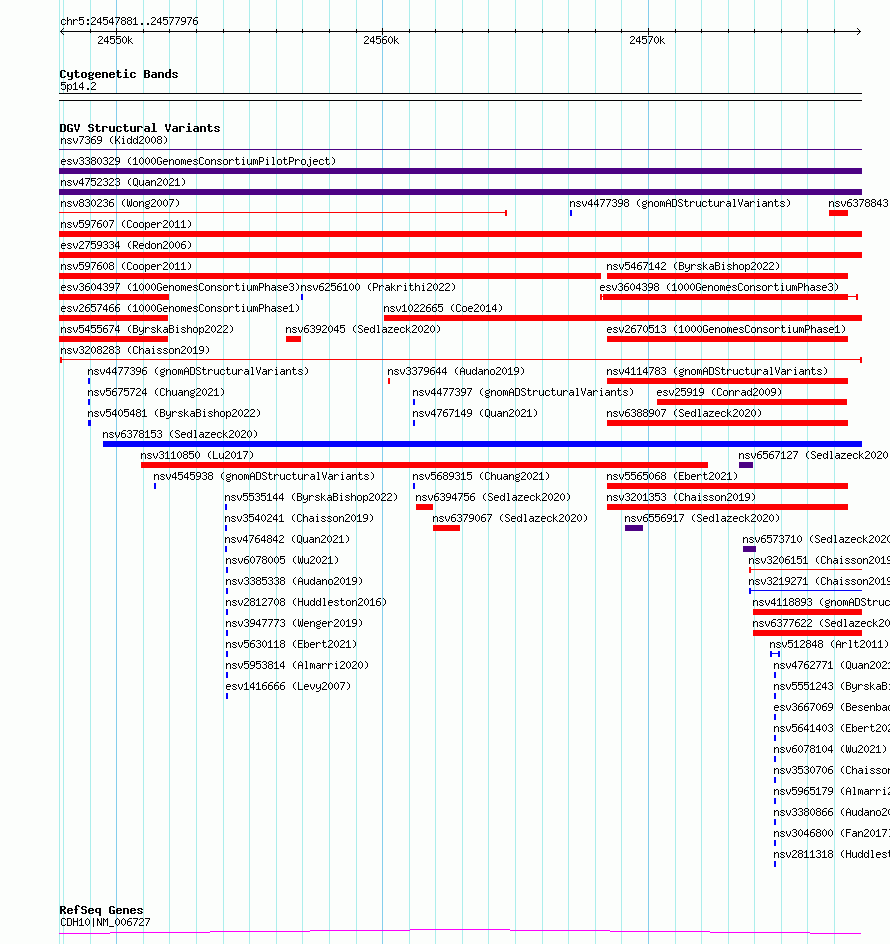
Task: Click nsv3208283 (Chaisson2019) label
Action: pos(135,351)
